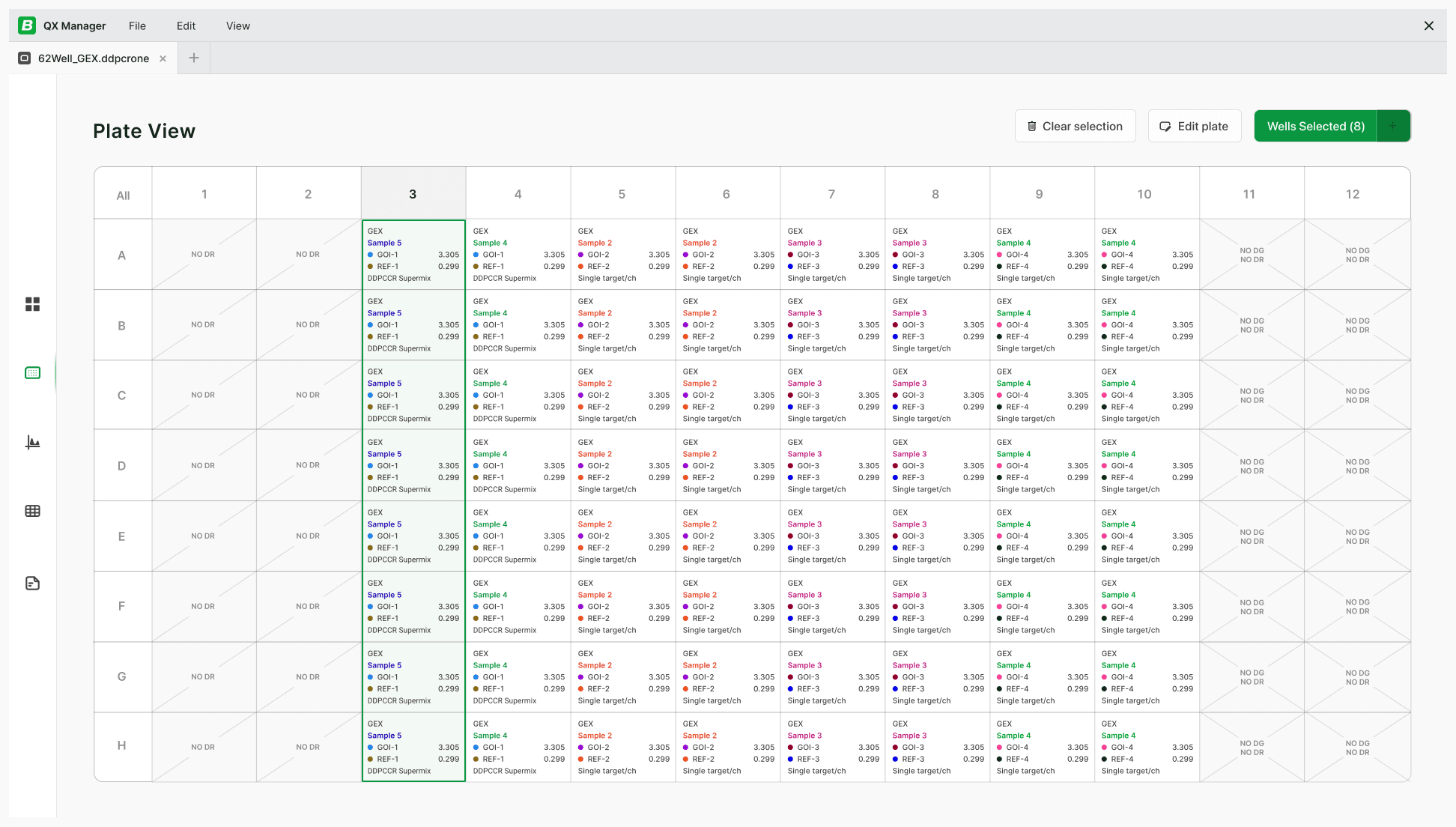
Task: Click empty well H12
Action: 1356,747
